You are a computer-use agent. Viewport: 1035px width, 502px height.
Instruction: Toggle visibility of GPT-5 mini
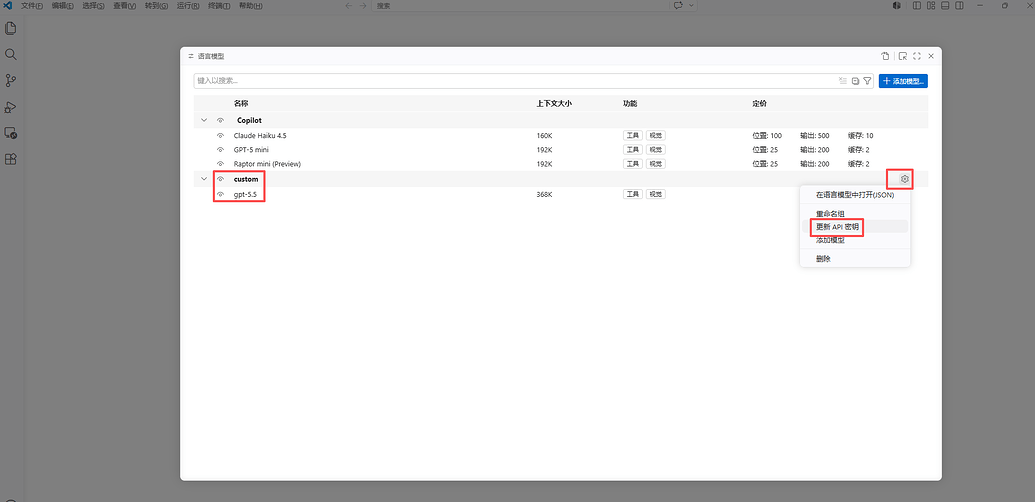[220, 150]
